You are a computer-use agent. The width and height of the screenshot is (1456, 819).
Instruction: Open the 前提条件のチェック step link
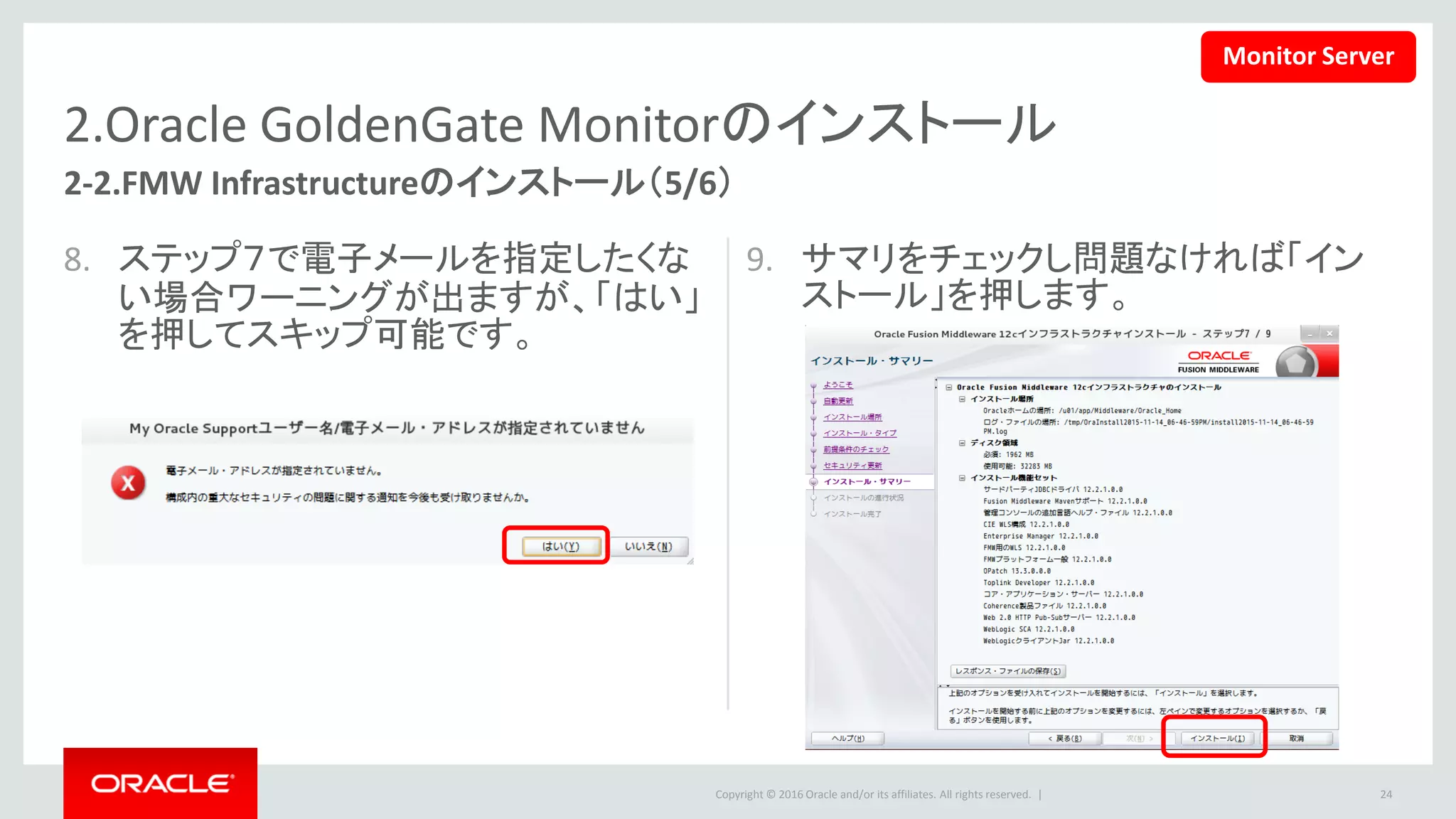tap(856, 449)
